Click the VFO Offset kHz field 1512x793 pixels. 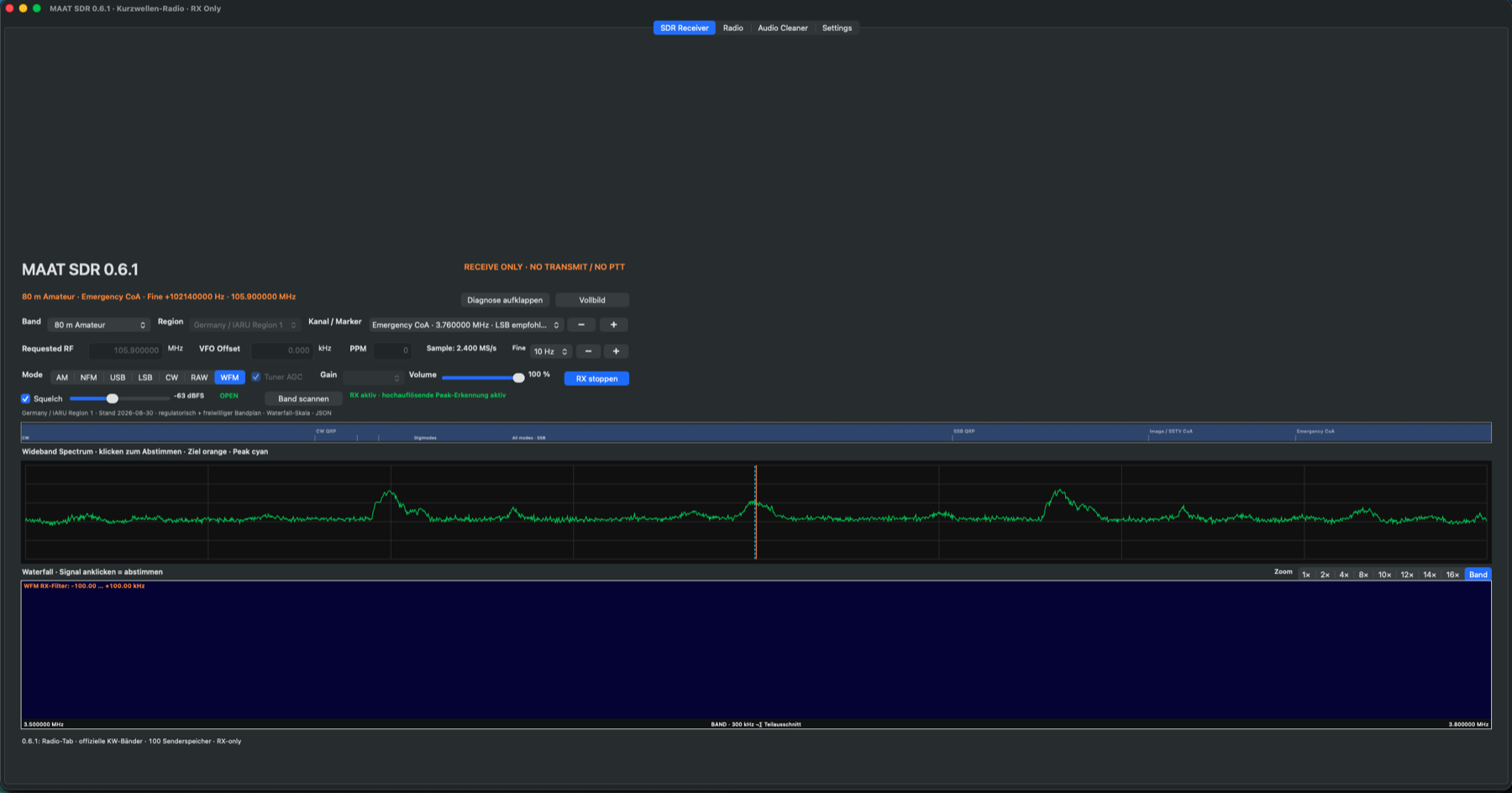pos(282,350)
